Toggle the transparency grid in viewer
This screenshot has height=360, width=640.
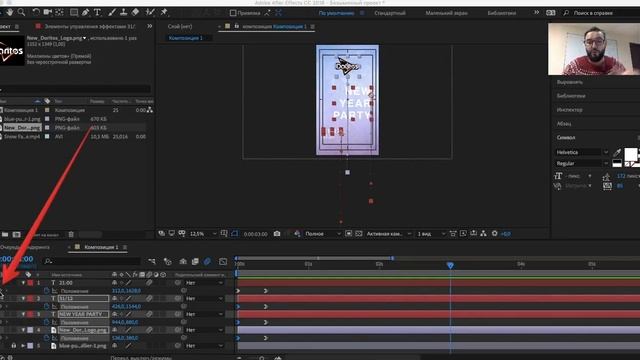(359, 234)
